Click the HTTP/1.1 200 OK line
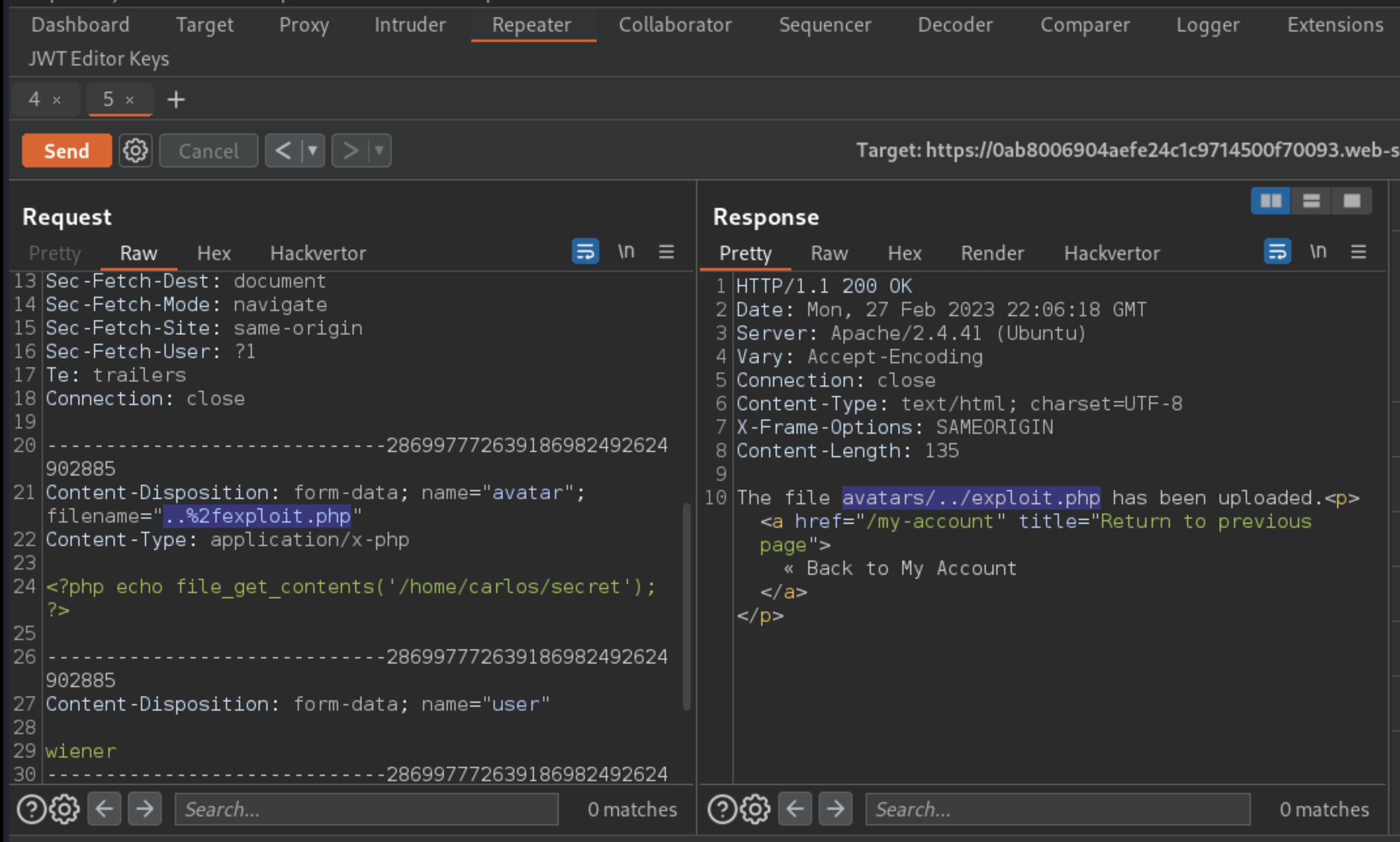 [824, 286]
